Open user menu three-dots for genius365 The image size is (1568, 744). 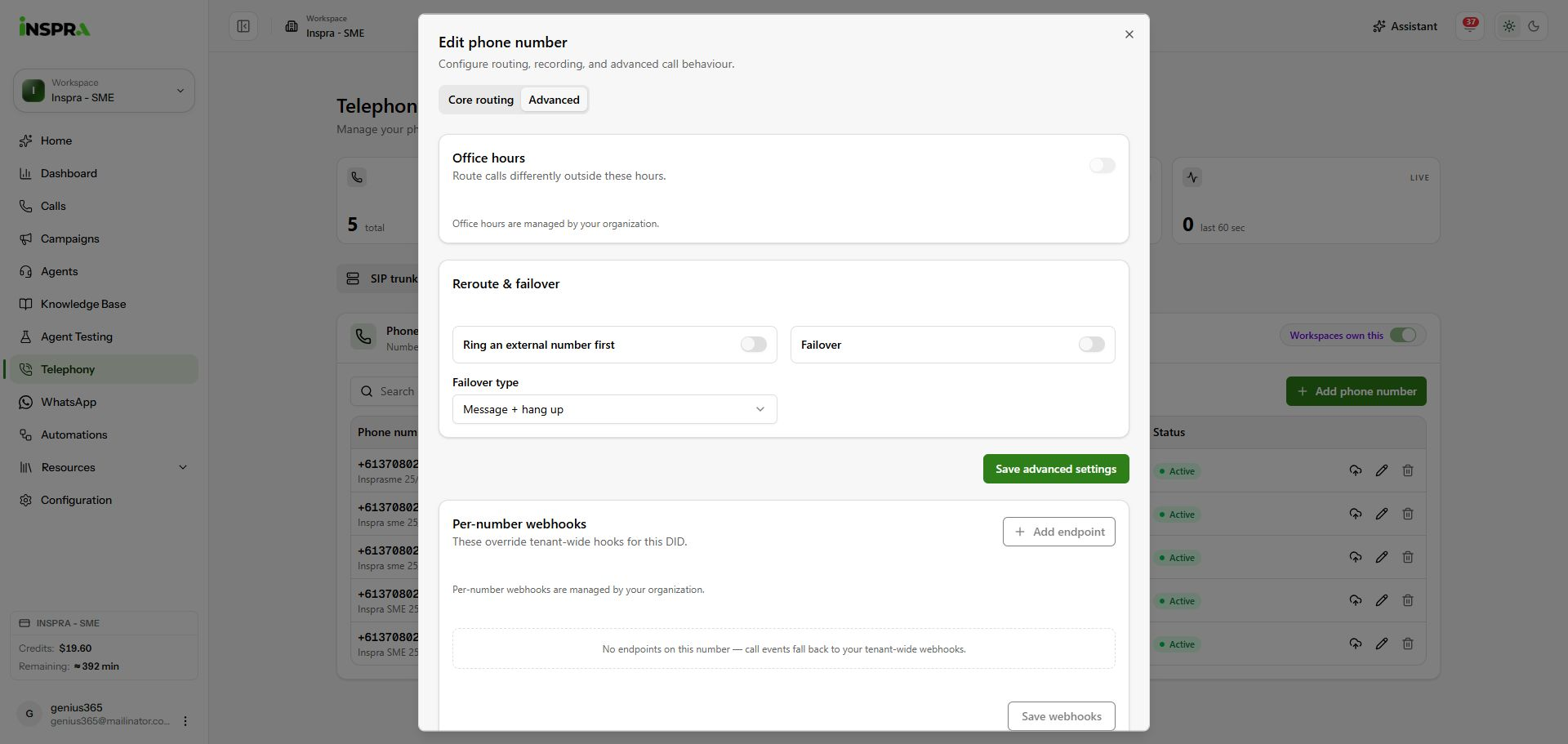(x=185, y=721)
